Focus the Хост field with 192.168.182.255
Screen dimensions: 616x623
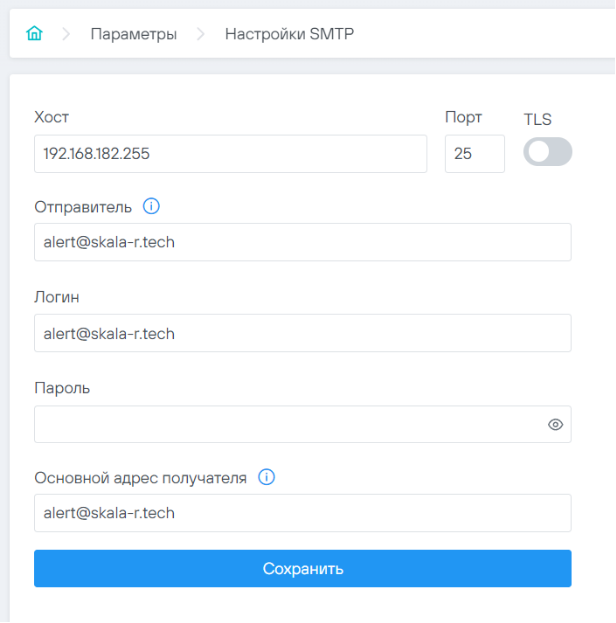tap(230, 154)
